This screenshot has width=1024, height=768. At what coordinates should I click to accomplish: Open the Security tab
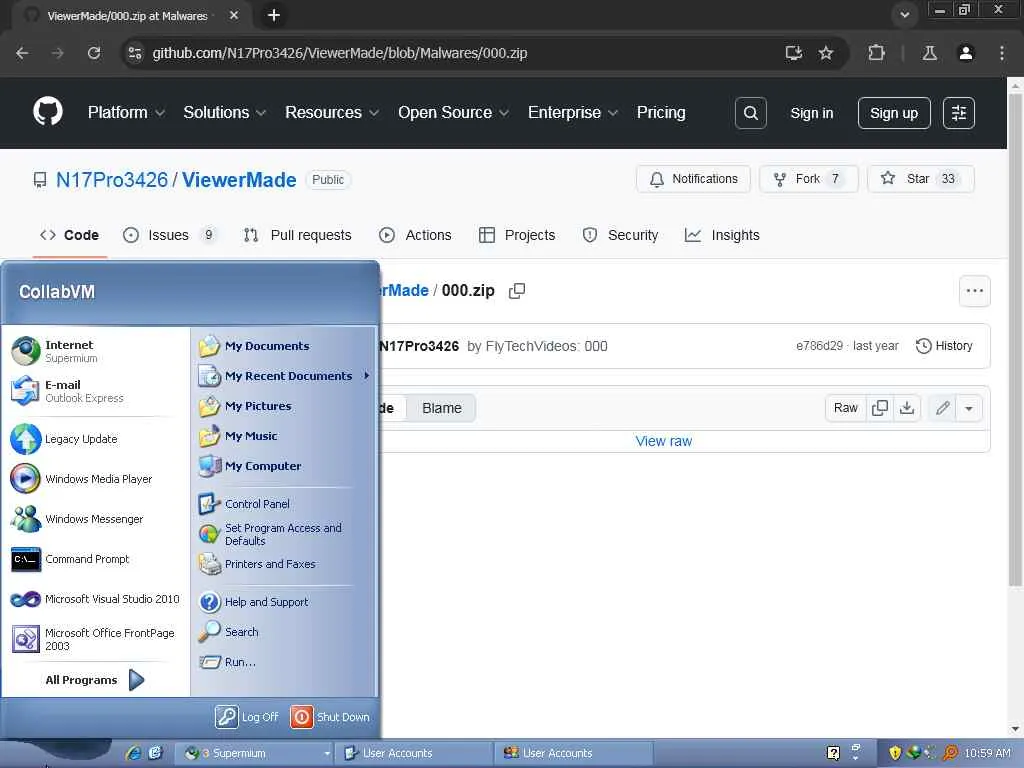620,235
